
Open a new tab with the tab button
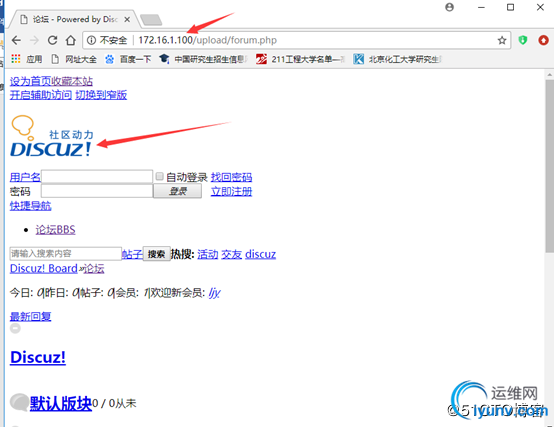click(x=151, y=20)
